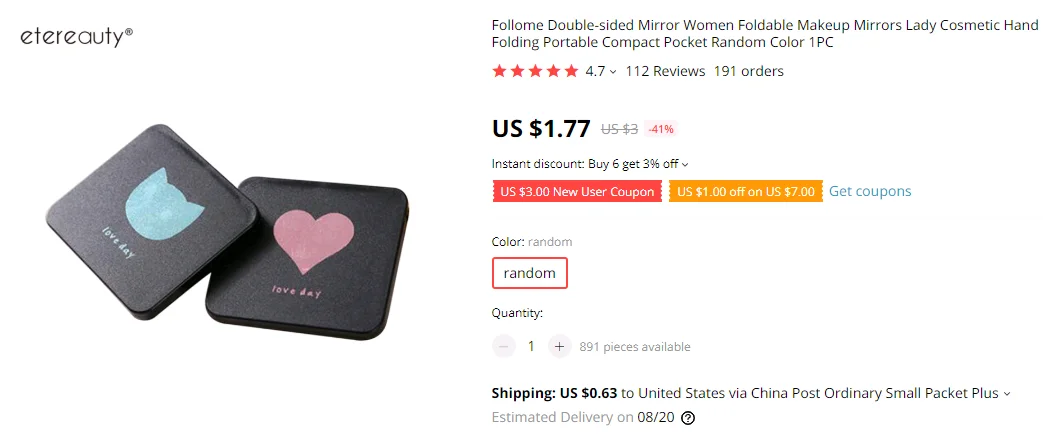The width and height of the screenshot is (1043, 434).
Task: Expand the Instant discount details chevron
Action: tap(685, 164)
